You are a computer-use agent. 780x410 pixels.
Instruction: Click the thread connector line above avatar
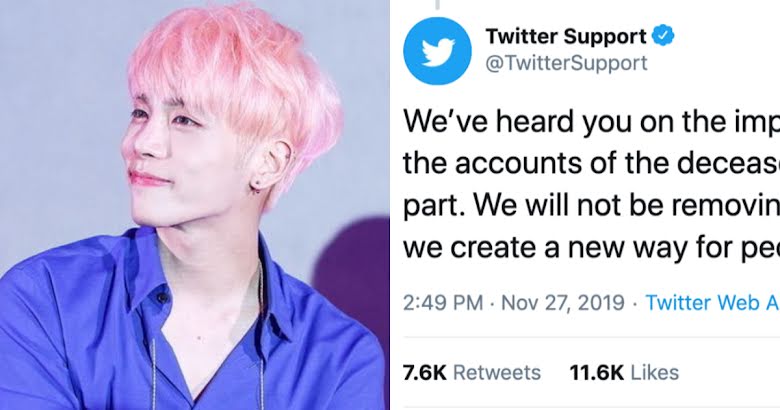click(437, 4)
